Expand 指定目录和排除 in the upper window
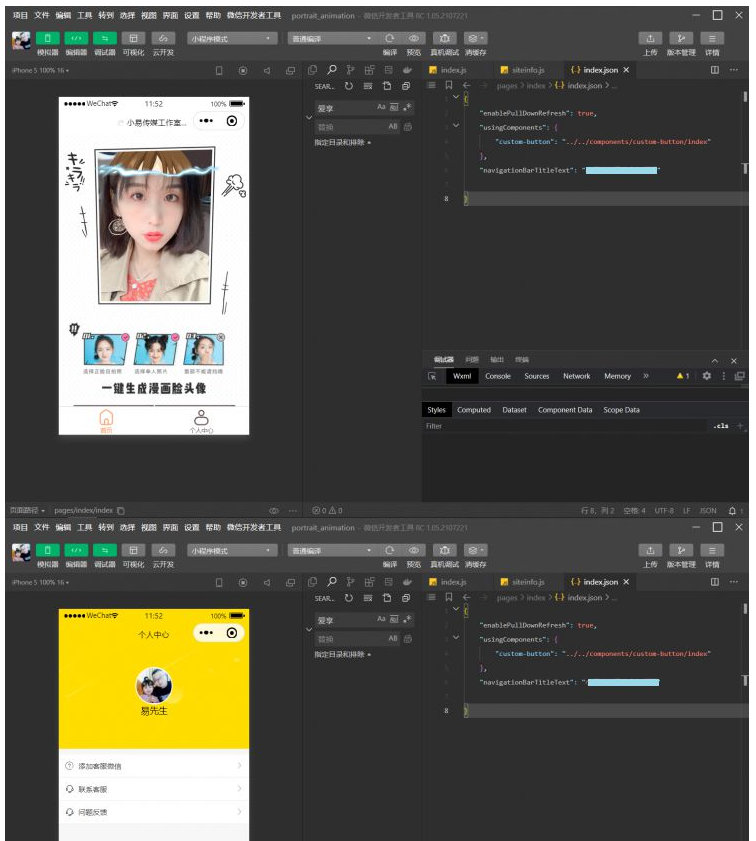This screenshot has height=841, width=756. 342,143
